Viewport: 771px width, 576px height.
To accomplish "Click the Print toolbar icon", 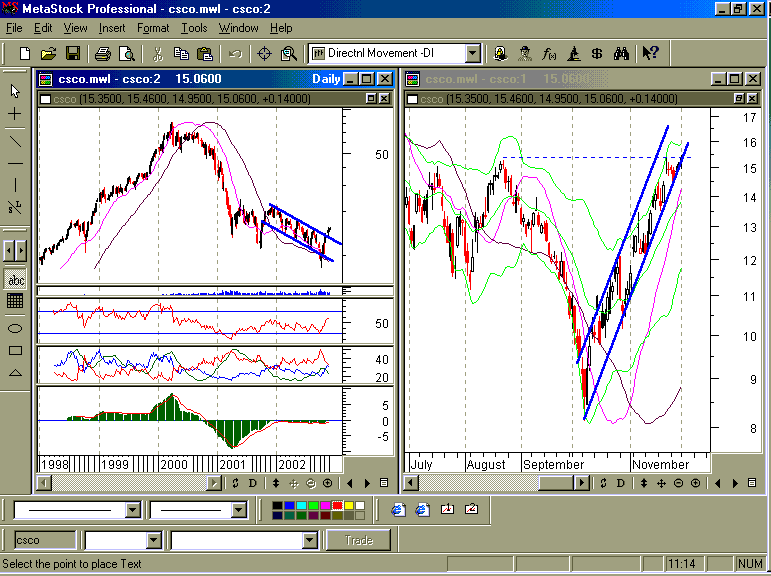I will (x=103, y=53).
